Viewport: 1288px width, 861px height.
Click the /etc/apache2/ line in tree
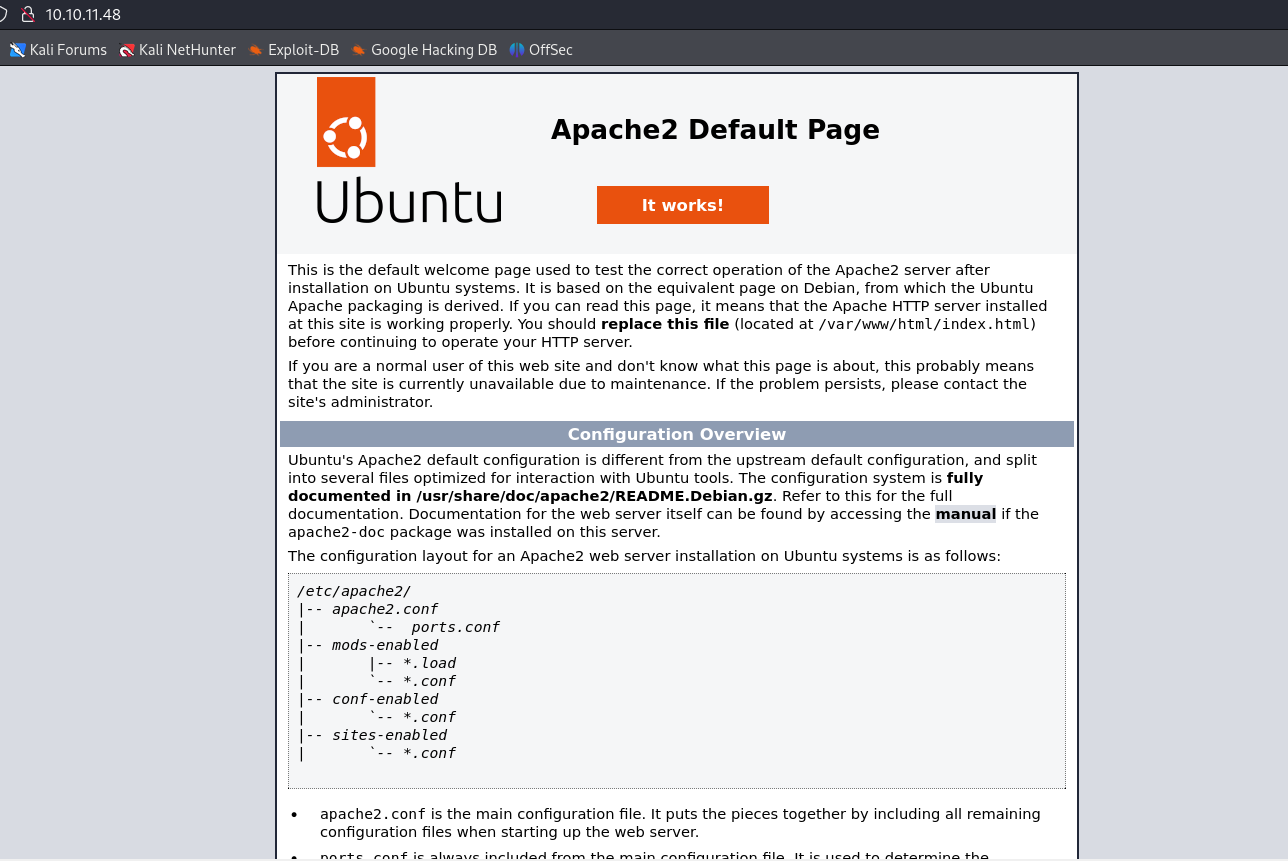click(354, 591)
